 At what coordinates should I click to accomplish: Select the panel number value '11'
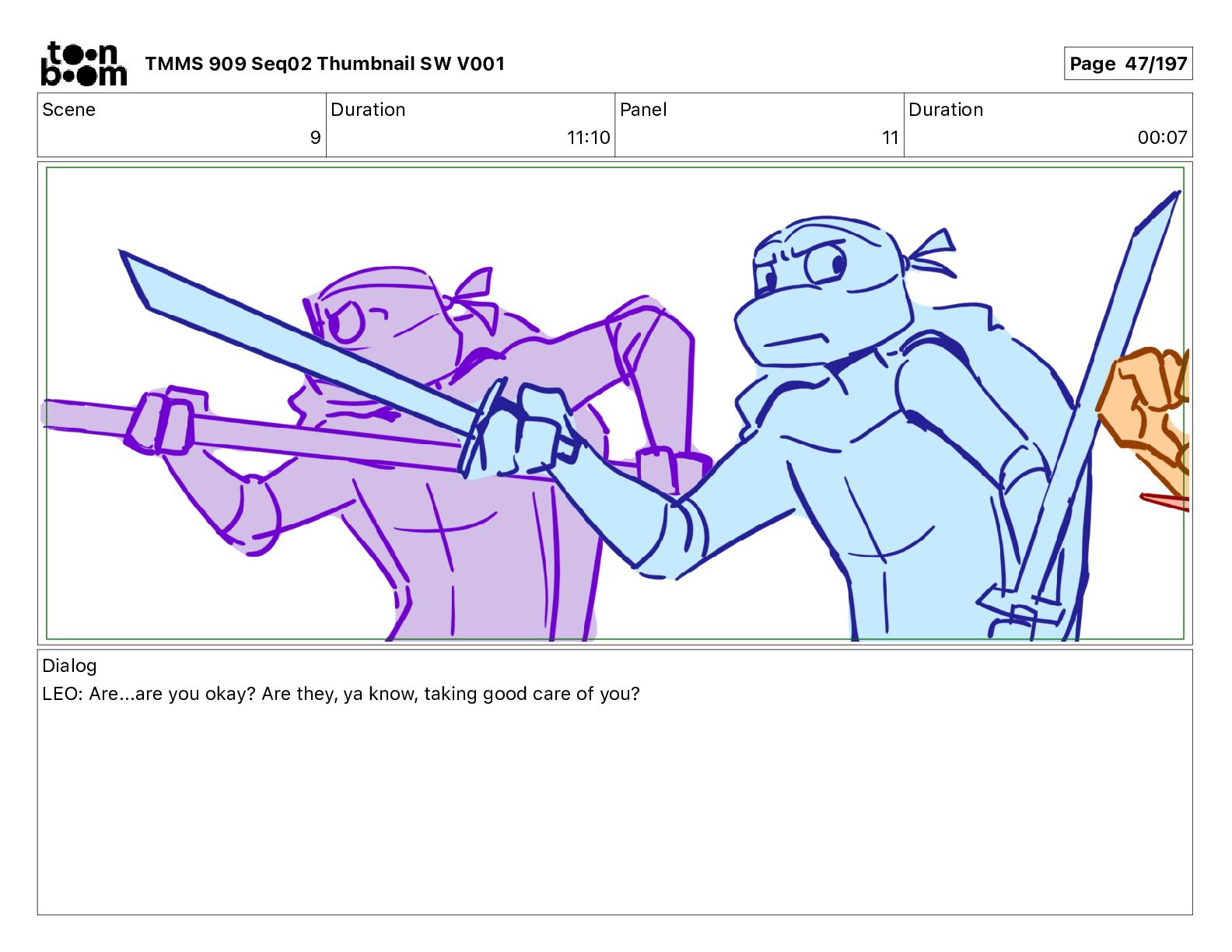click(x=891, y=138)
